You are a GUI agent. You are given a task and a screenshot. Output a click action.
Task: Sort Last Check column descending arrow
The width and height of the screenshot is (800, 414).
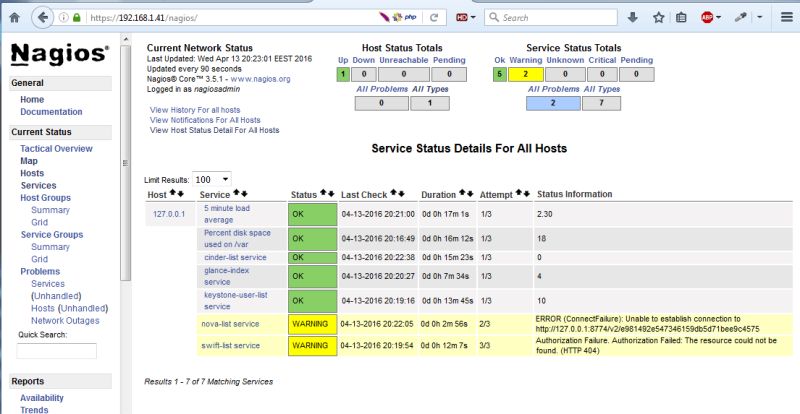click(401, 193)
